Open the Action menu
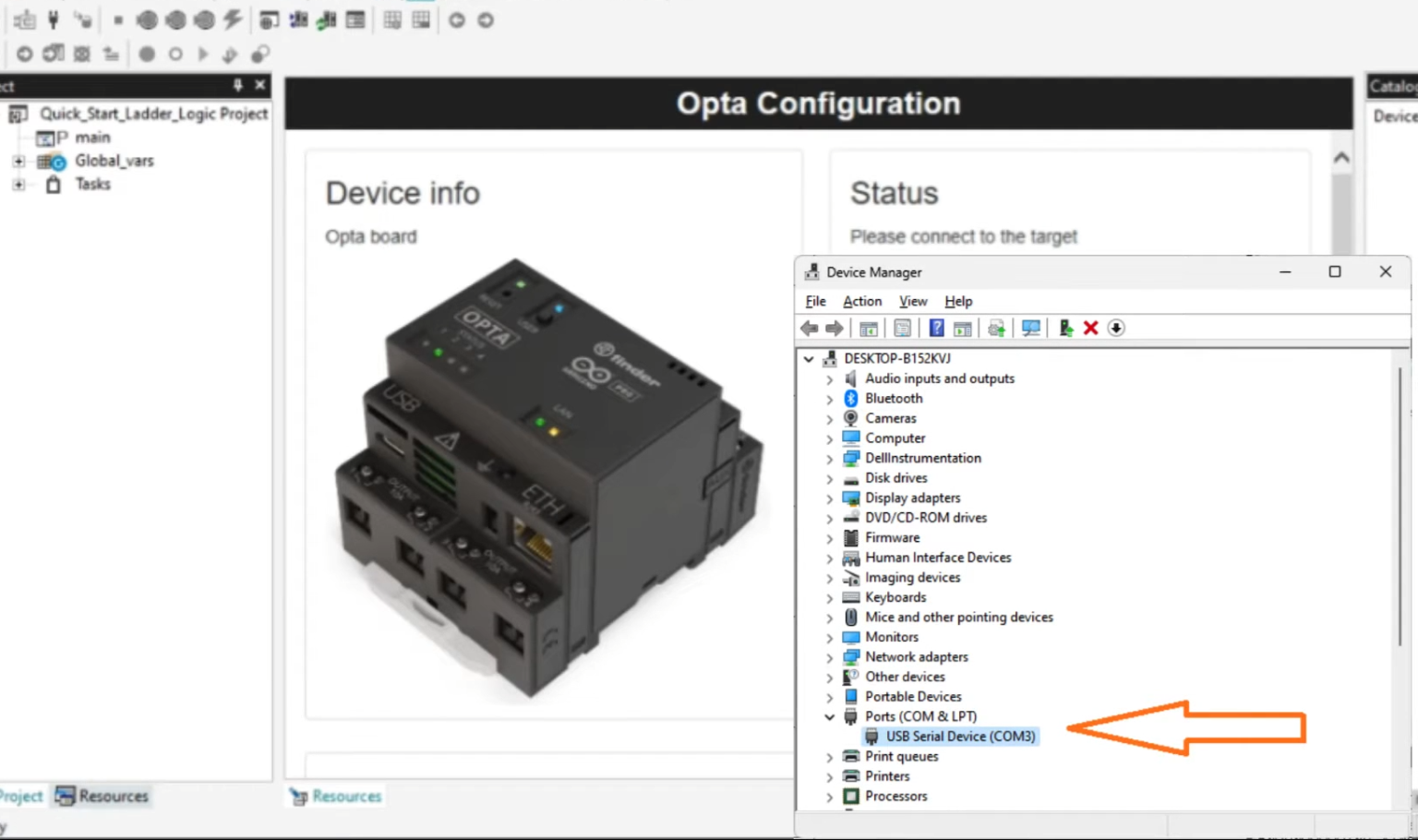This screenshot has height=840, width=1418. (861, 301)
